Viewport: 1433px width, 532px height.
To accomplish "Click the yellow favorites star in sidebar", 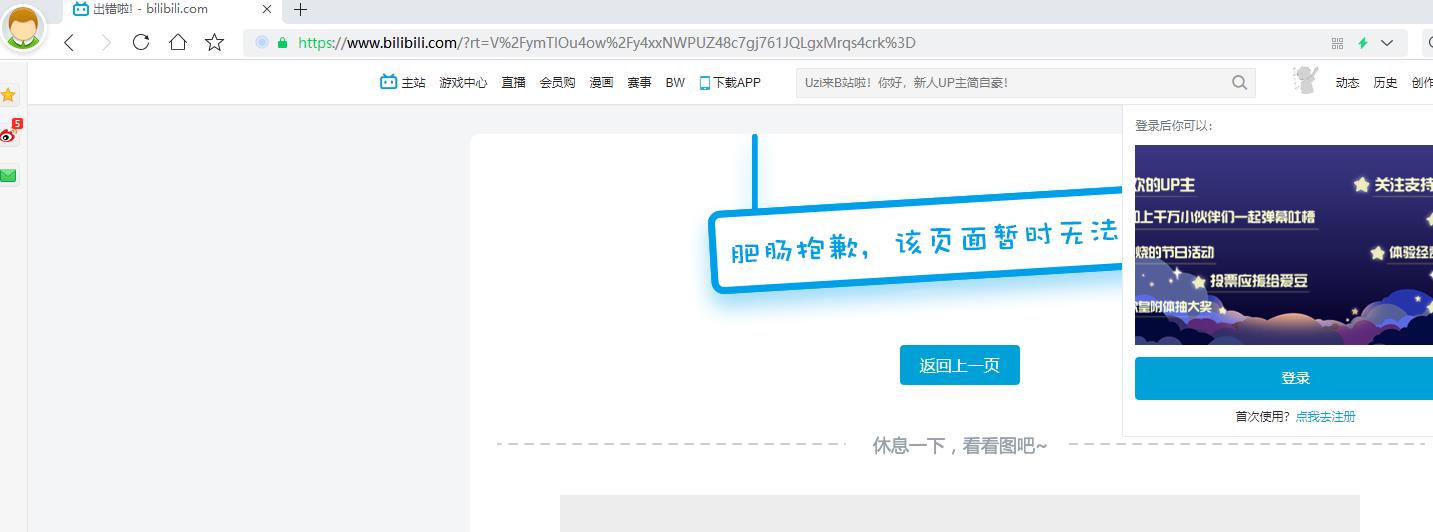I will pos(8,95).
